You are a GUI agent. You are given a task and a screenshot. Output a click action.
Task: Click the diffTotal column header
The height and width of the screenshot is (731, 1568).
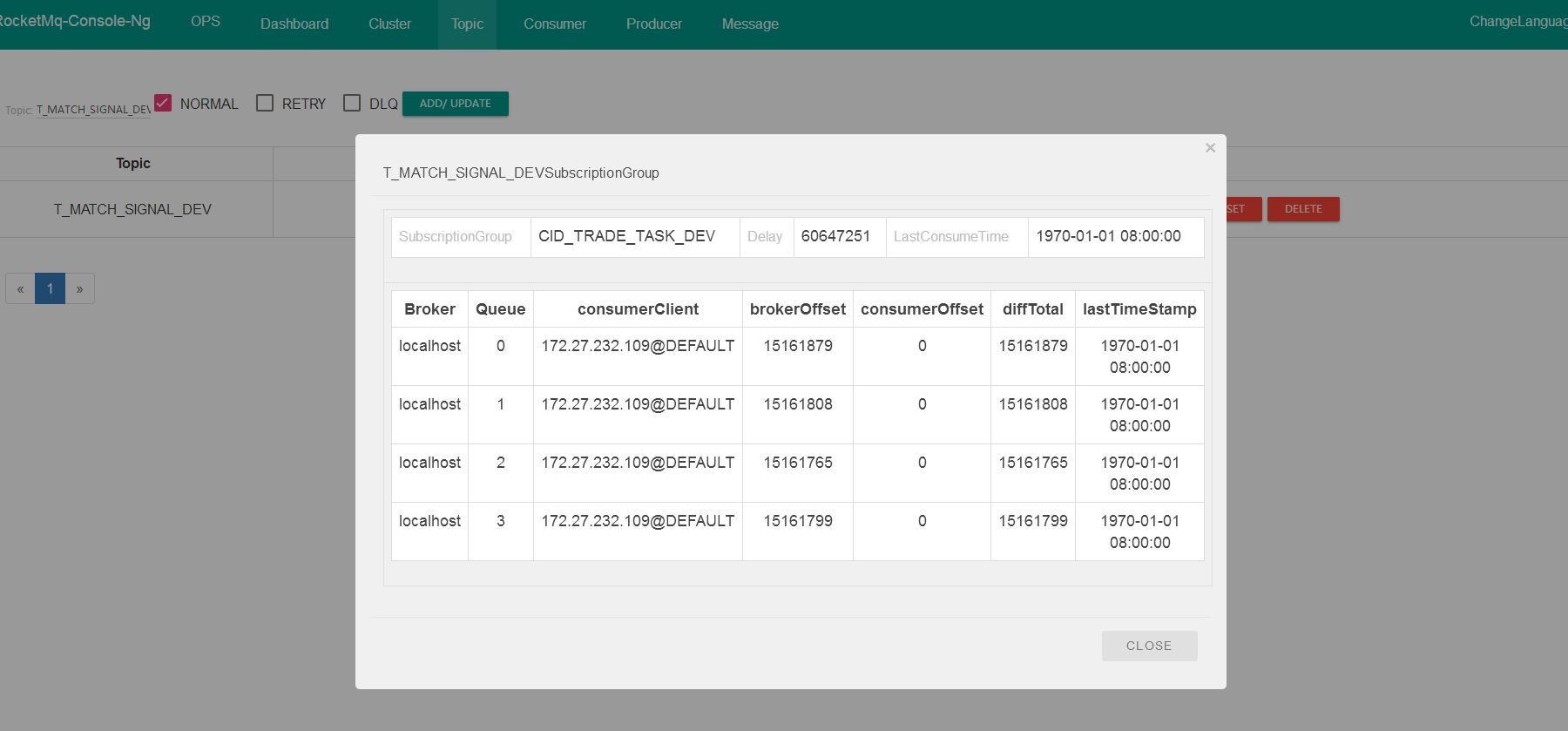1033,309
